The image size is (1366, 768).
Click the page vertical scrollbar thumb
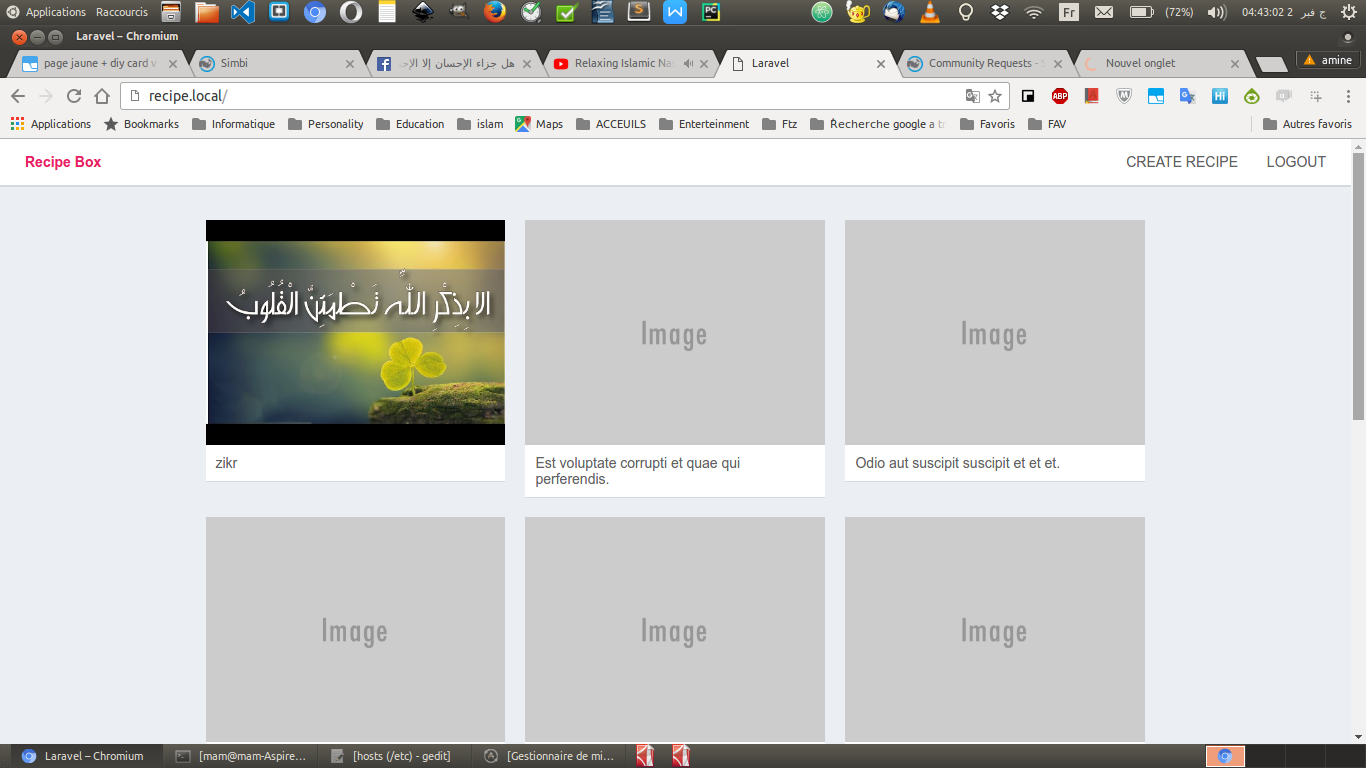(1358, 285)
